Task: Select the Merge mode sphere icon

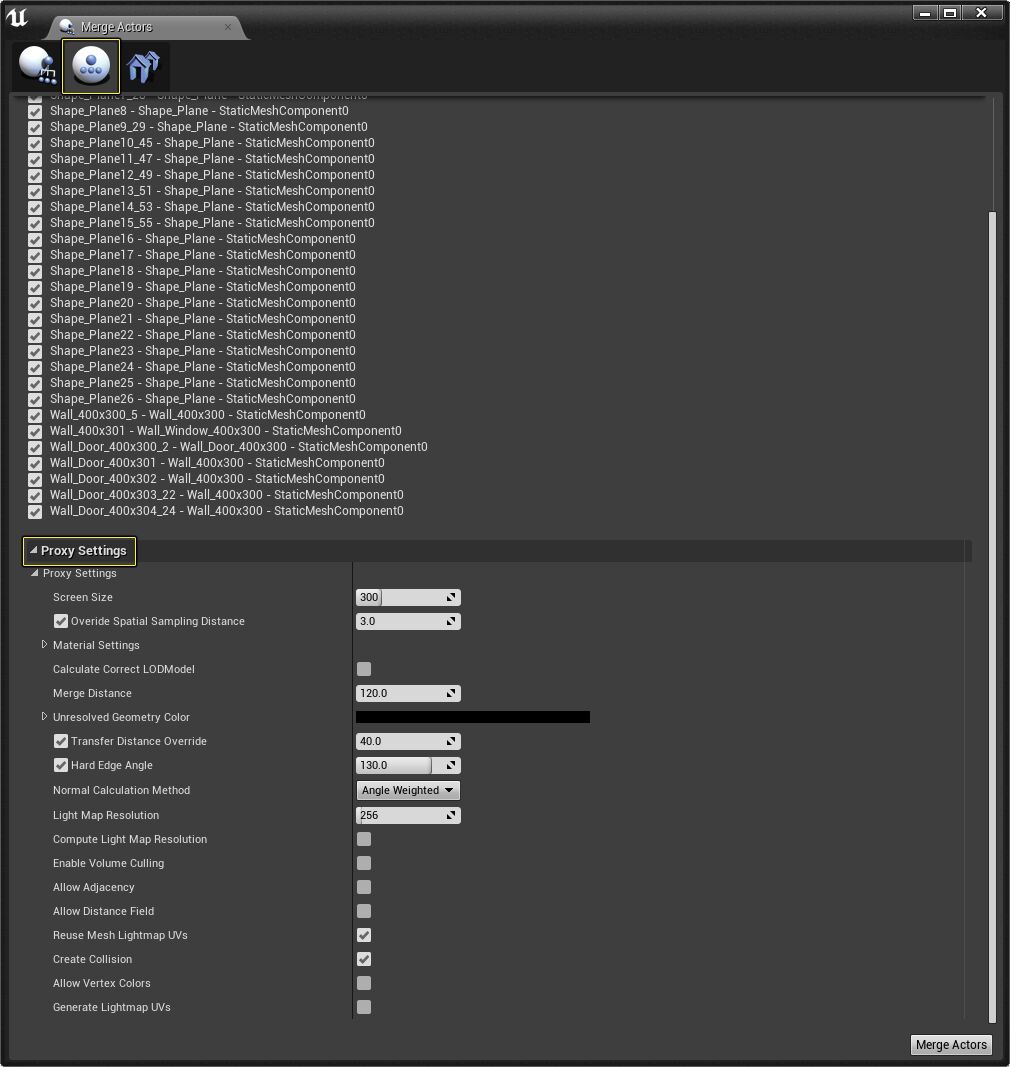Action: 36,65
